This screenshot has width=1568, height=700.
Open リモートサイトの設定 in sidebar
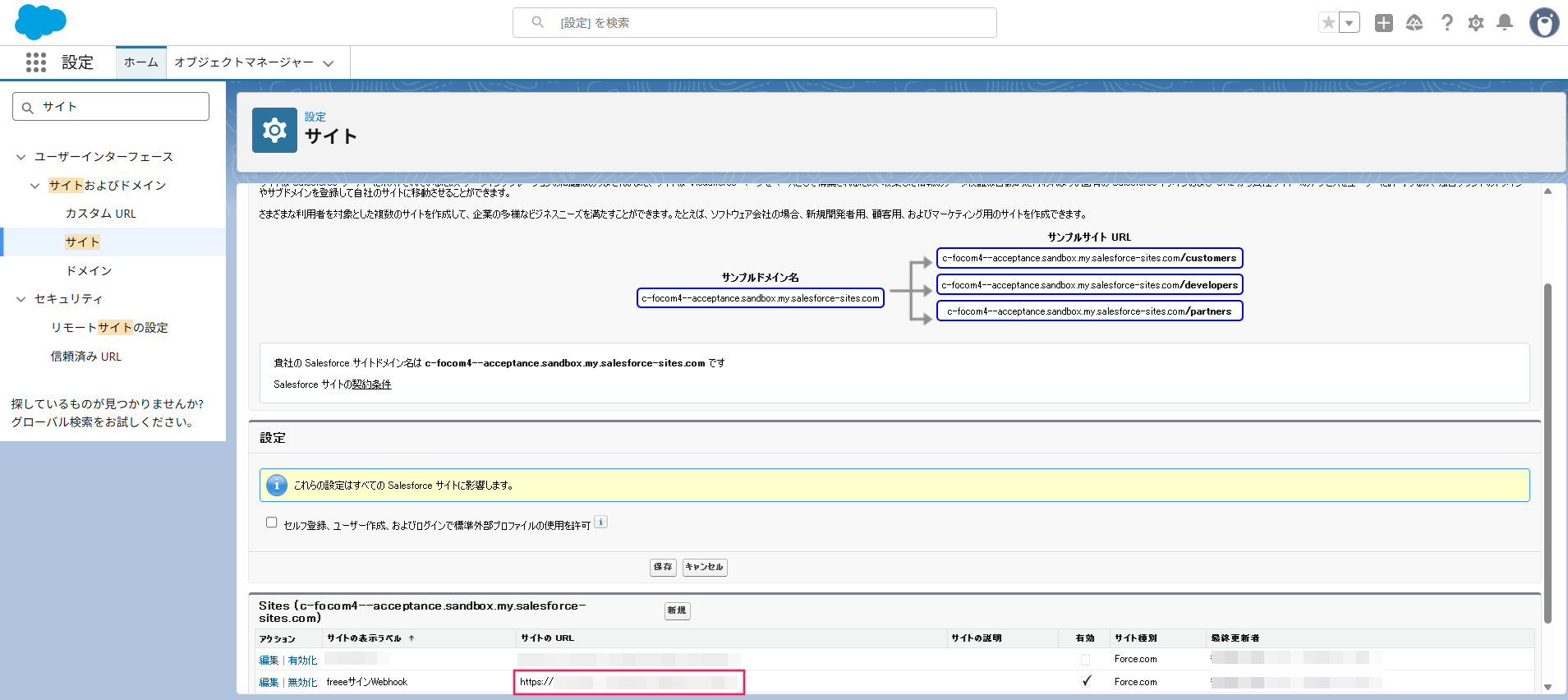click(109, 328)
